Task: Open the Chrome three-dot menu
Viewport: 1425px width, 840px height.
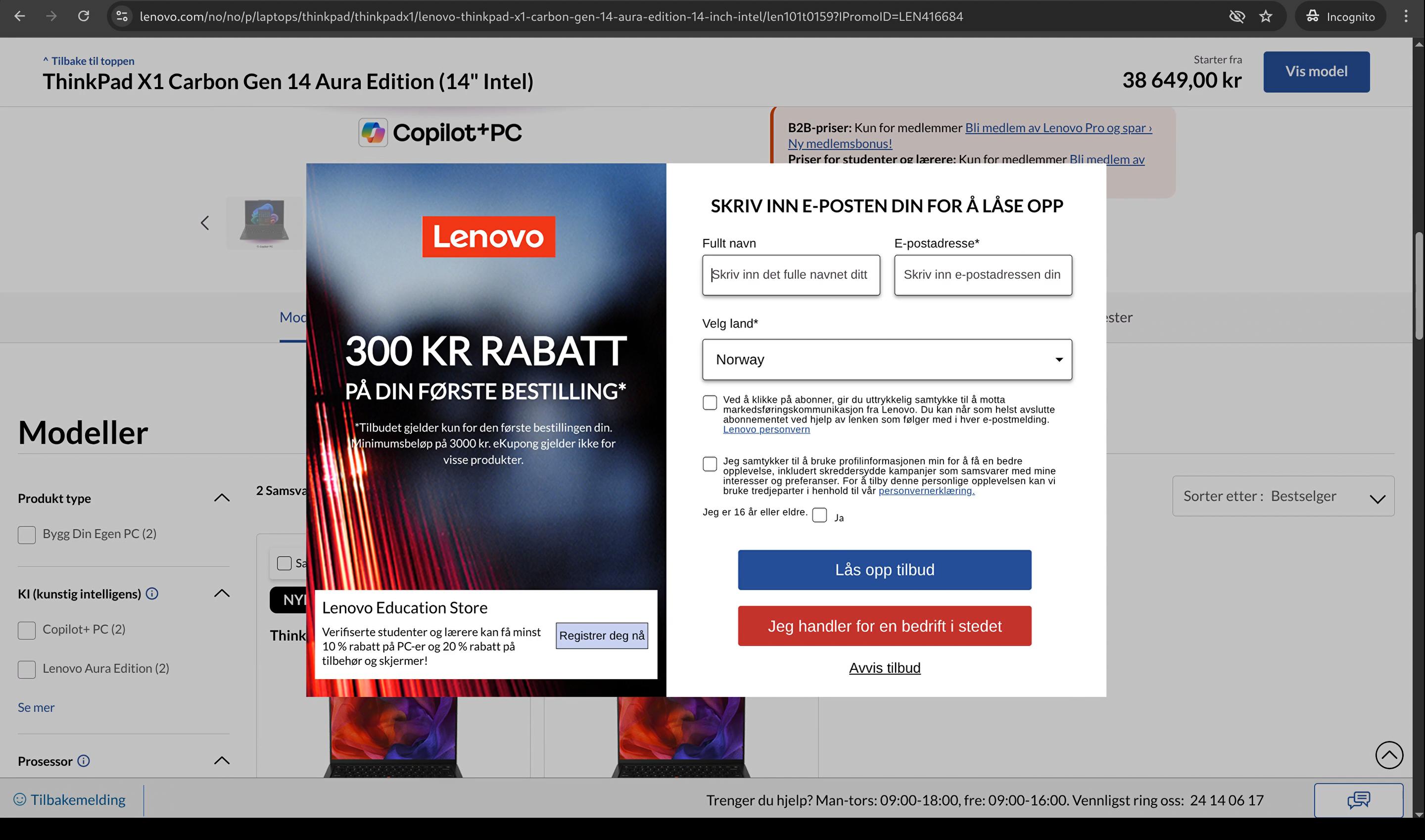Action: (1406, 16)
